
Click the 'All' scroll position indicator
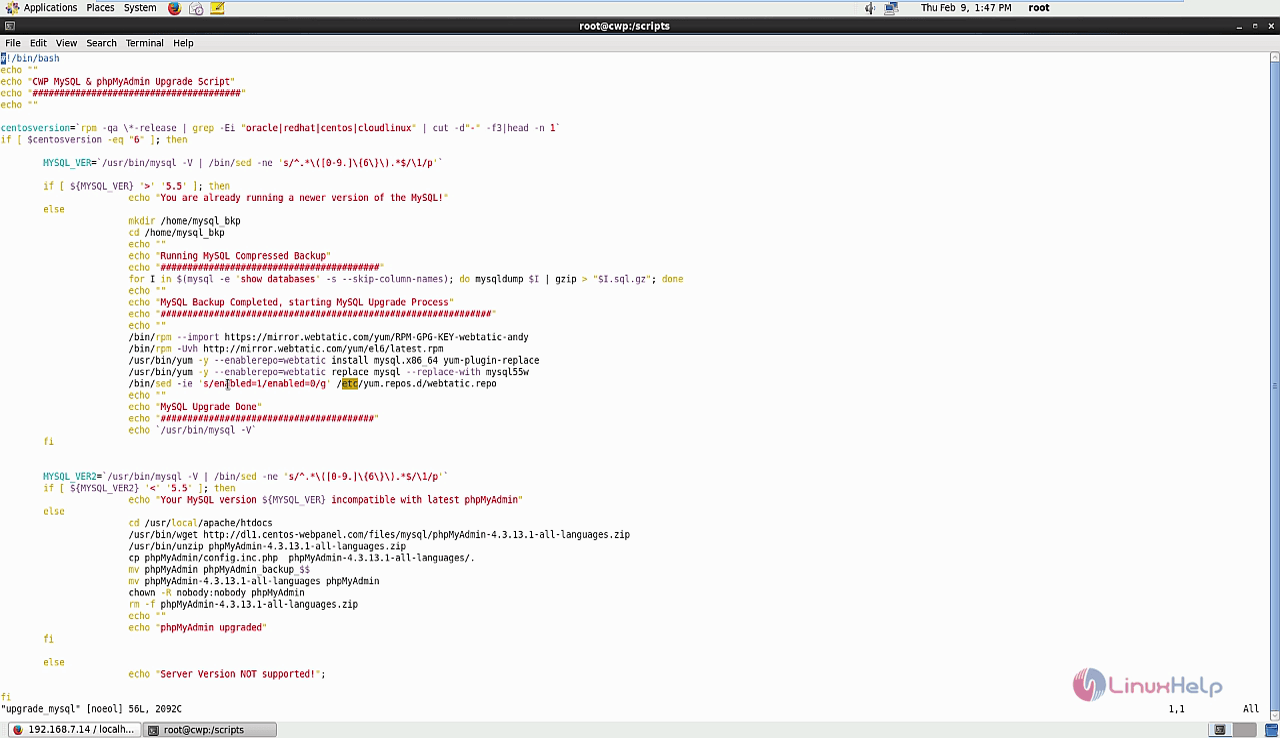1251,709
